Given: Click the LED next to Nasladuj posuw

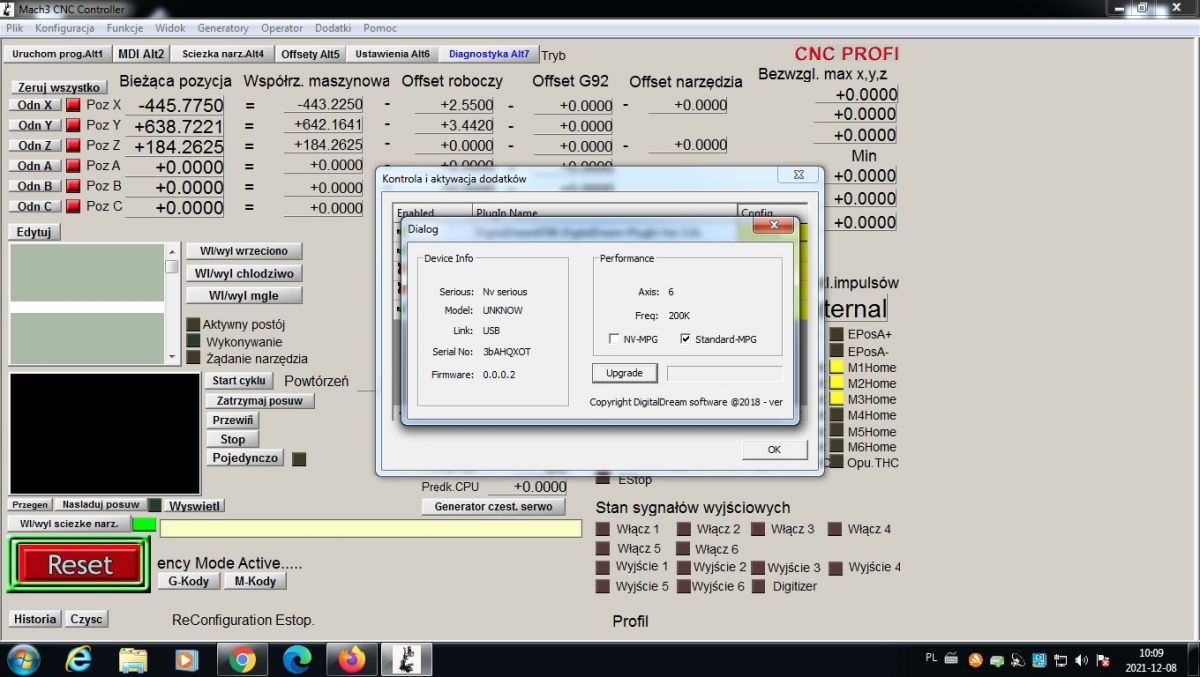Looking at the screenshot, I should click(155, 505).
